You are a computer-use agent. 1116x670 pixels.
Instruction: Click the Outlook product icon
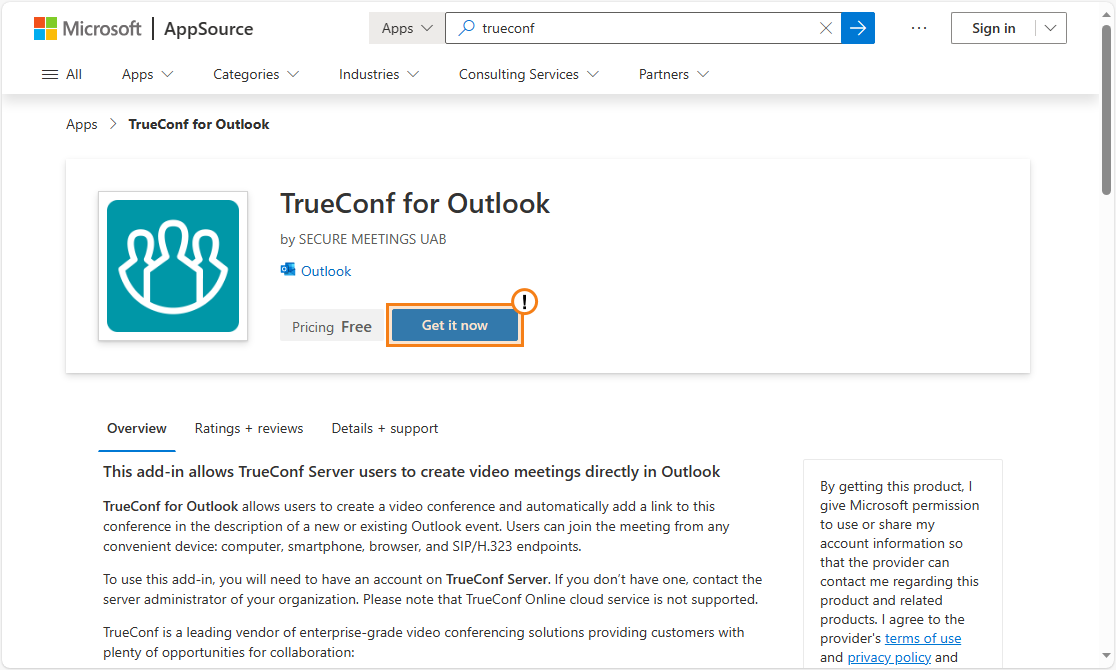pyautogui.click(x=288, y=270)
